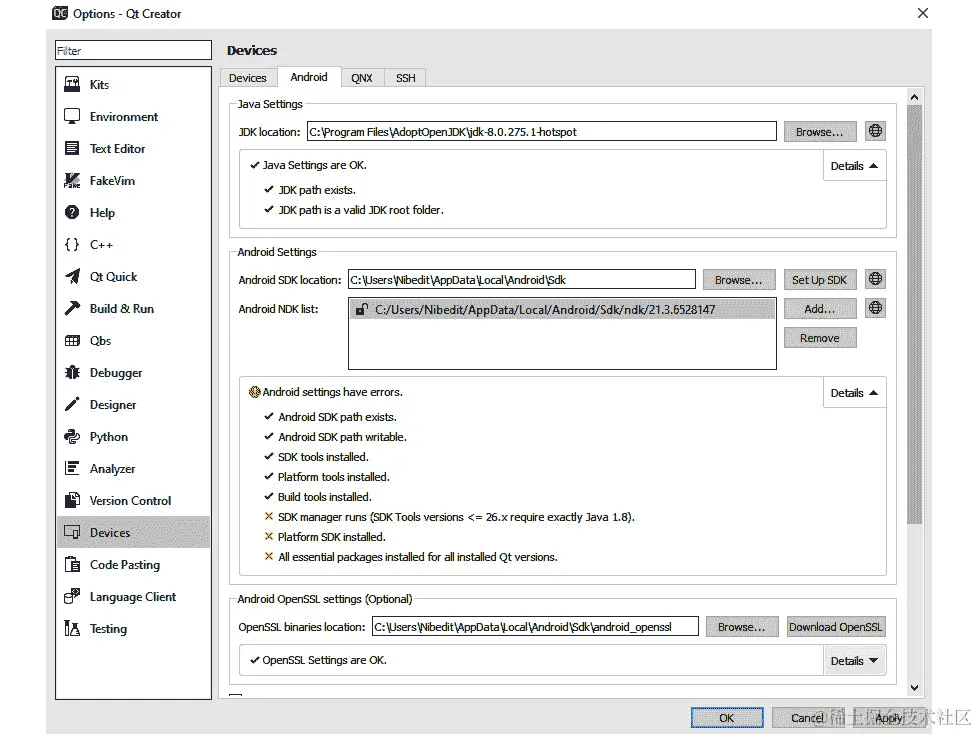The image size is (978, 734).
Task: Browse for JDK location
Action: 820,132
